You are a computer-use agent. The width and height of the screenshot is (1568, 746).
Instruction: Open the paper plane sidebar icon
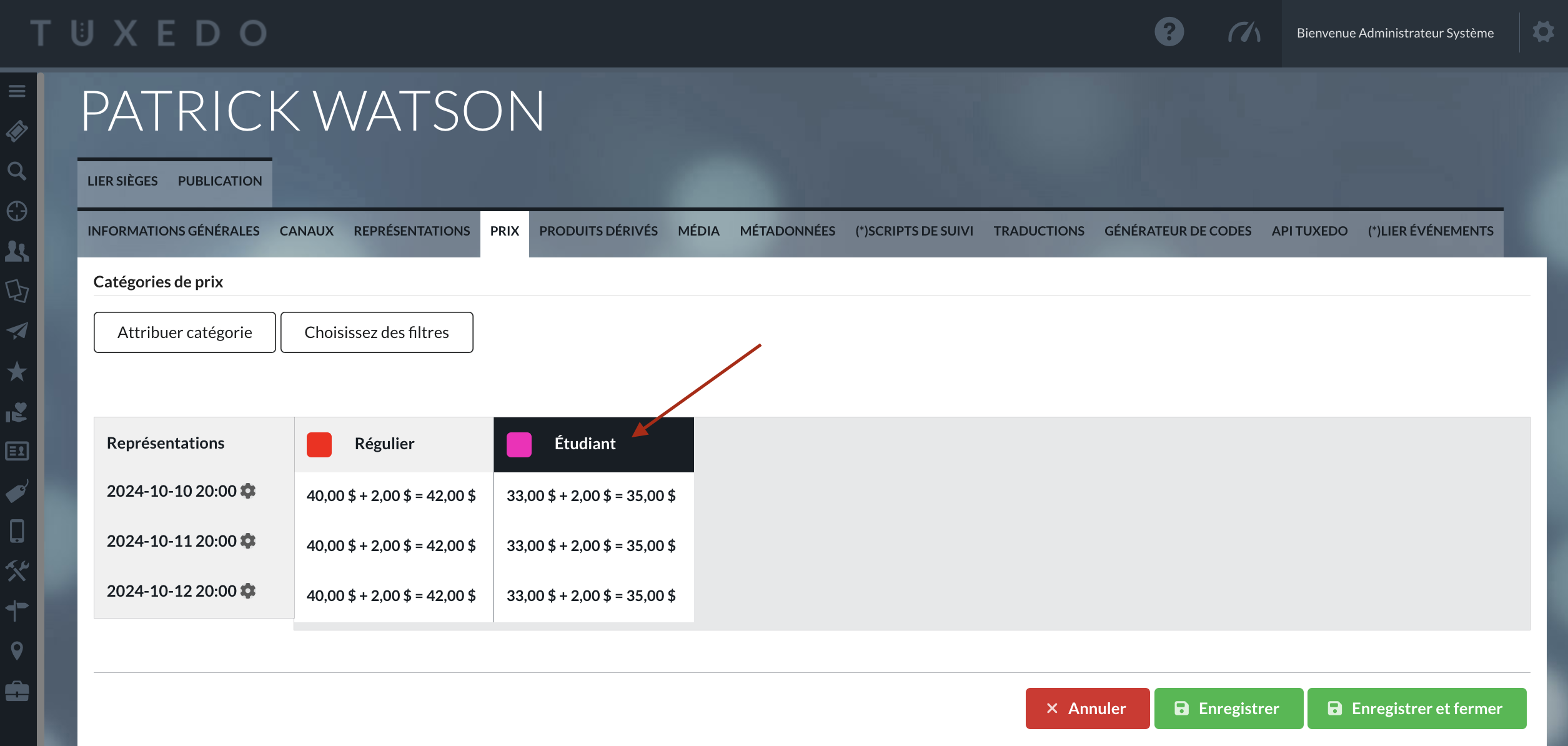[17, 331]
